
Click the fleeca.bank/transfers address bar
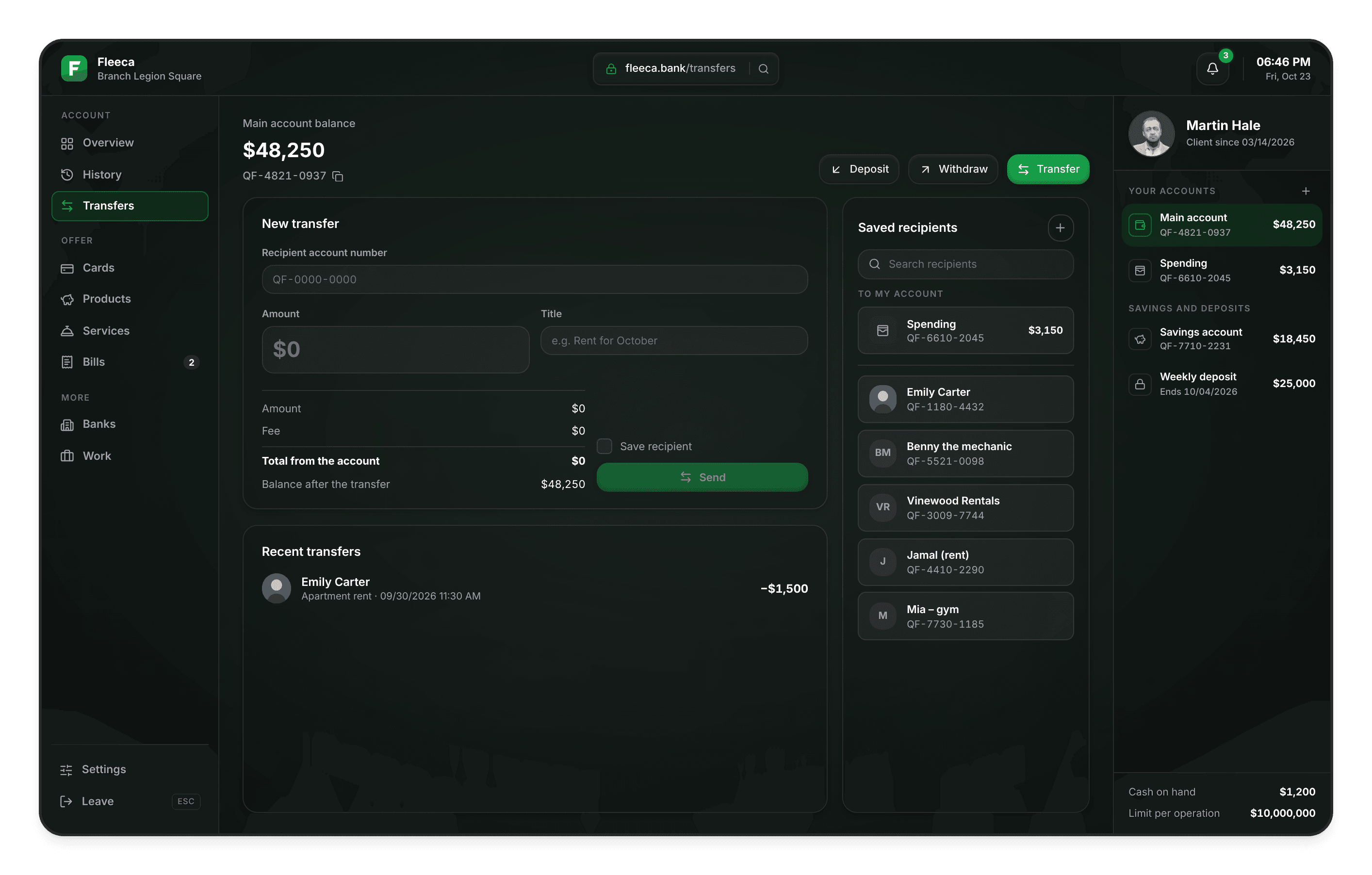click(x=686, y=69)
